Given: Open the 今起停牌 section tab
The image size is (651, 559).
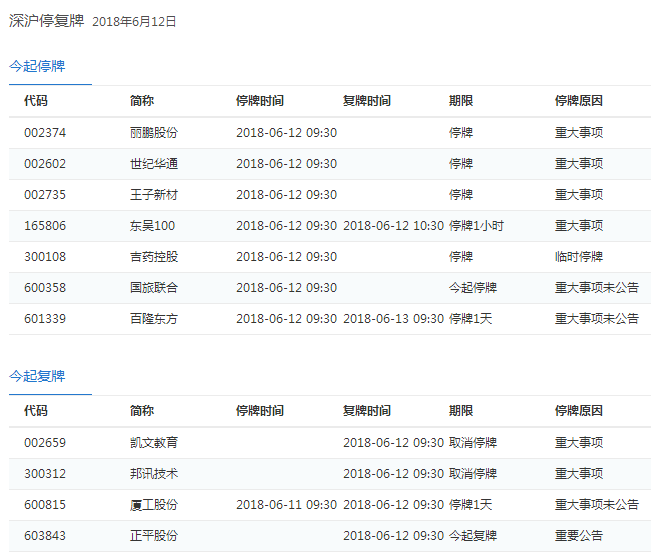Looking at the screenshot, I should (37, 66).
